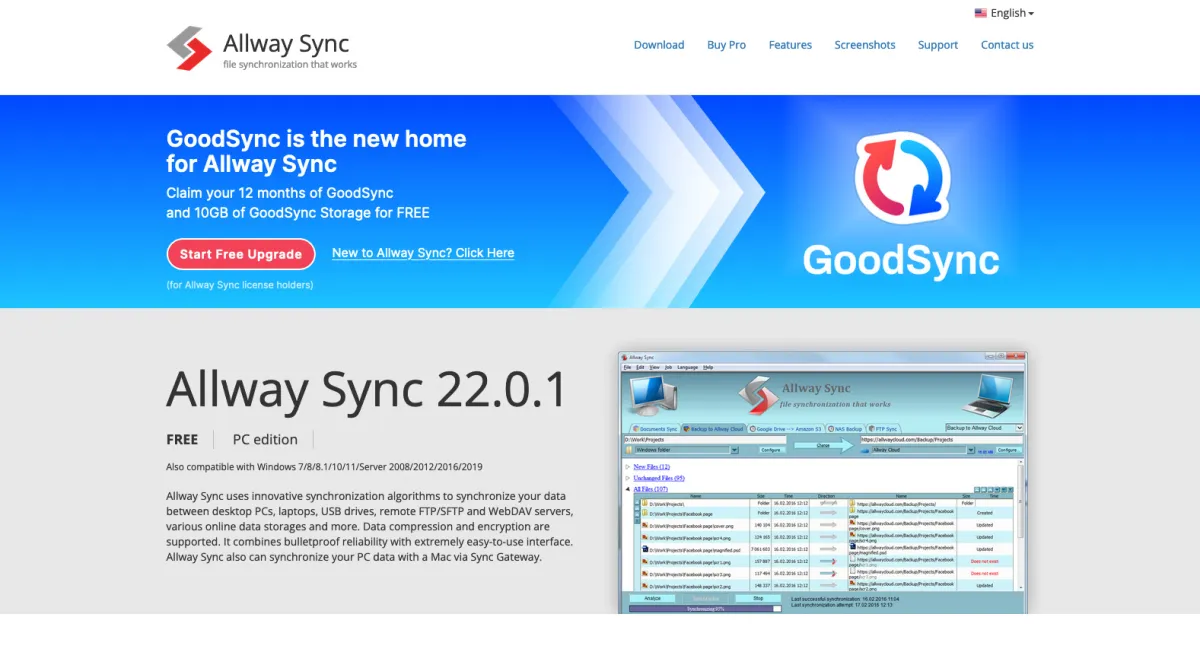The width and height of the screenshot is (1200, 665).
Task: Click the 'Allway Sync 22.0.1' heading
Action: pos(366,389)
